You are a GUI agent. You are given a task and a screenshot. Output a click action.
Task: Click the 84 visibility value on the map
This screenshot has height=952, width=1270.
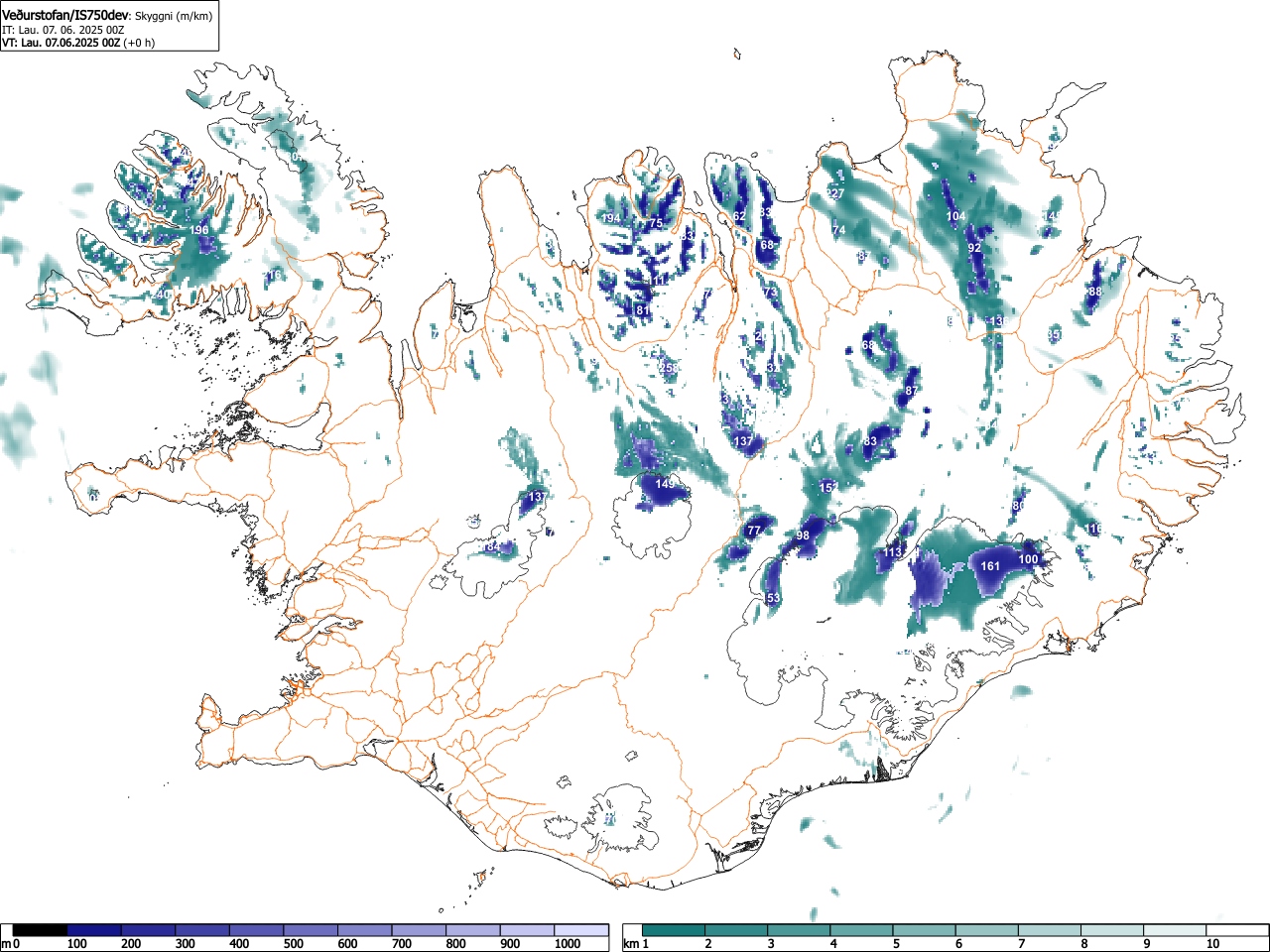point(492,546)
